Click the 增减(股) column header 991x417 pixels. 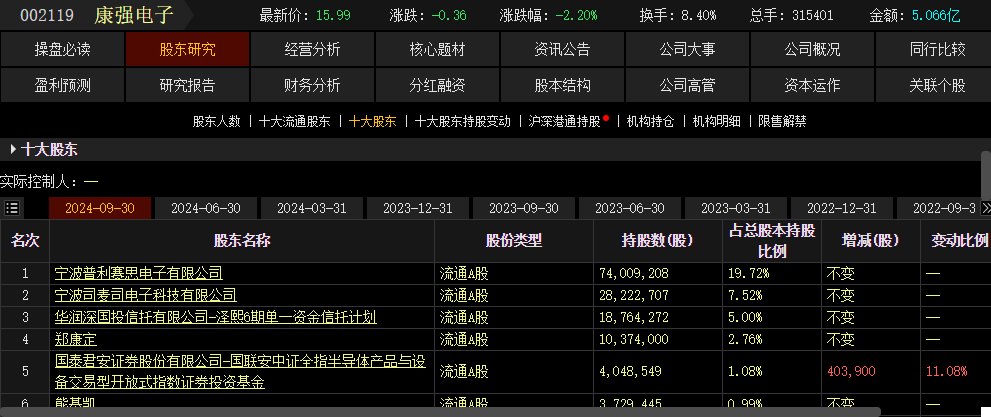coord(870,240)
